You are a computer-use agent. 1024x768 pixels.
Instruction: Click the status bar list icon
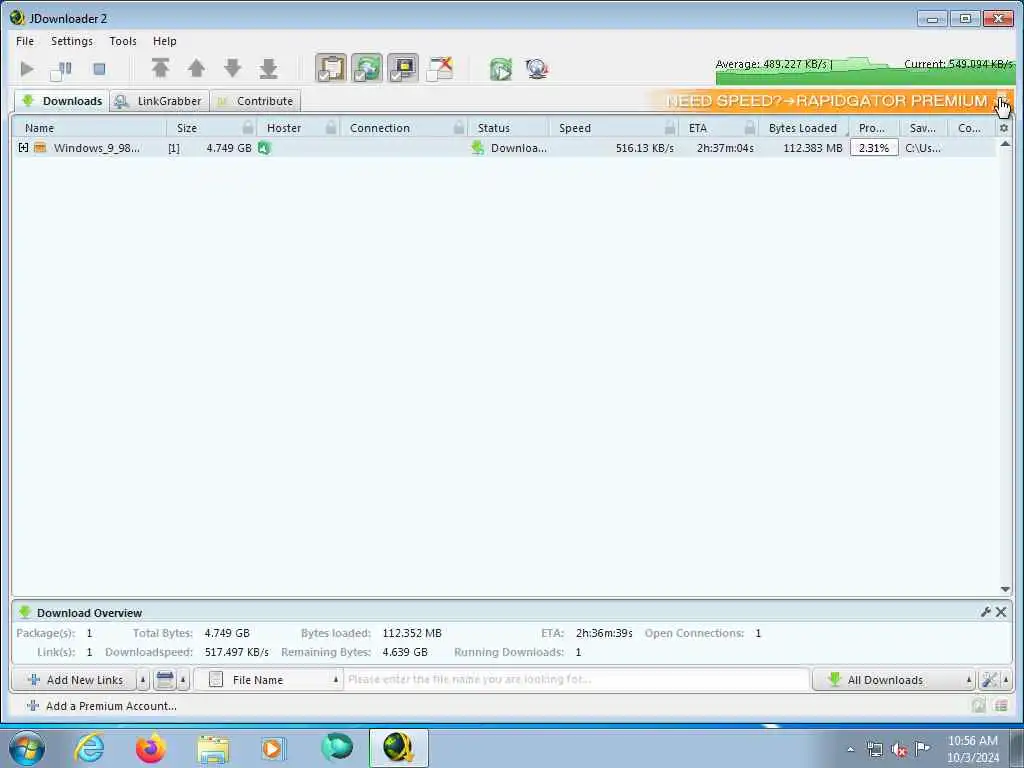[x=1001, y=705]
